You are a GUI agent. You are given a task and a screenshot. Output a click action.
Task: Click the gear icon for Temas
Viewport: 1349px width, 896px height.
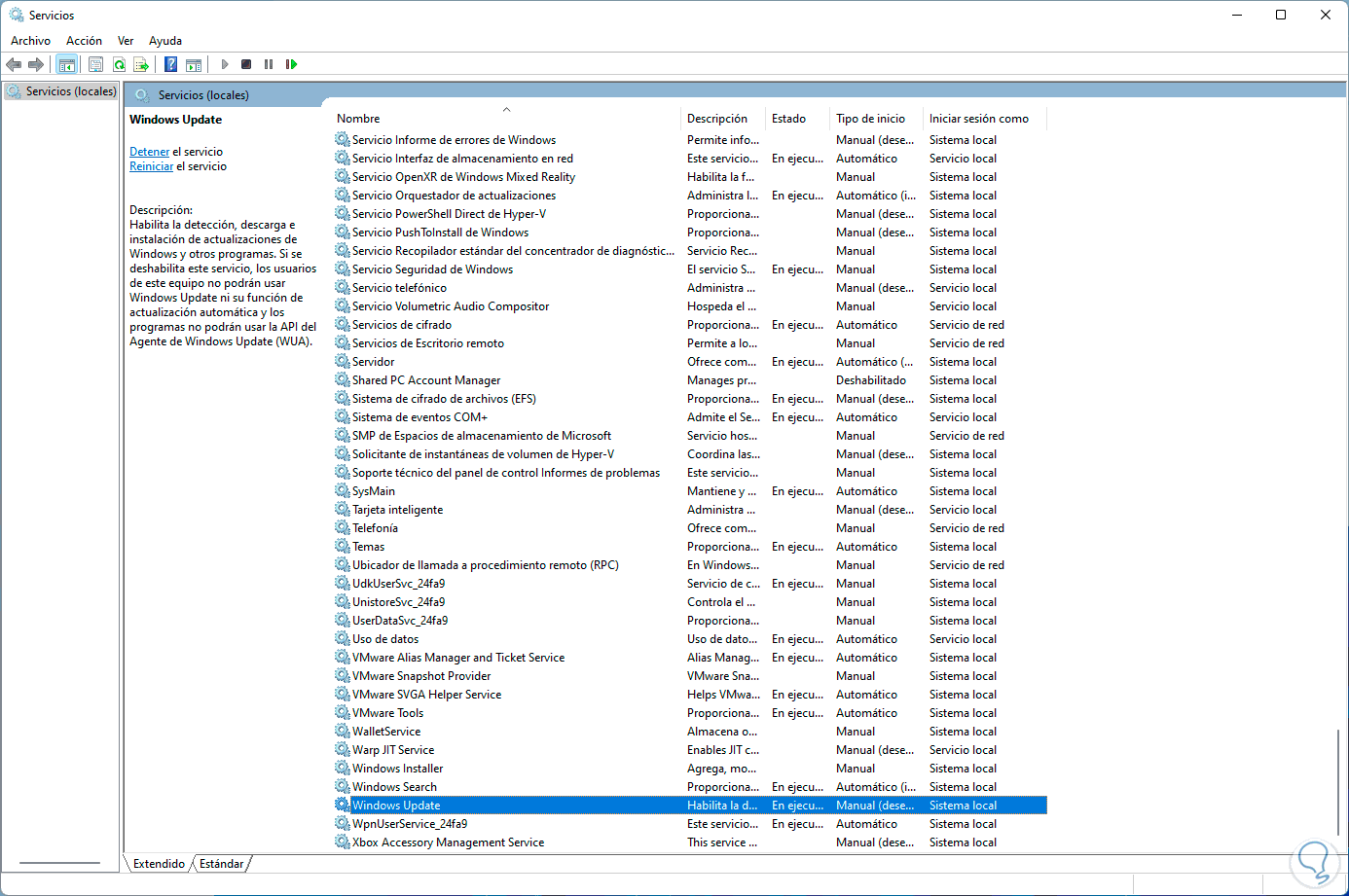342,547
